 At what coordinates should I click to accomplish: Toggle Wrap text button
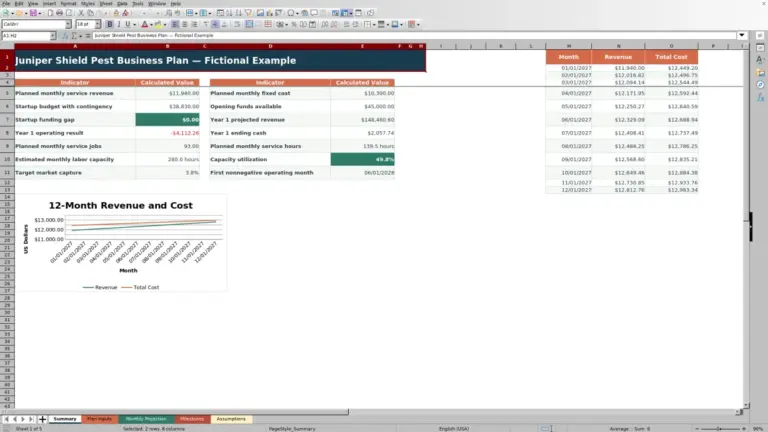click(237, 24)
